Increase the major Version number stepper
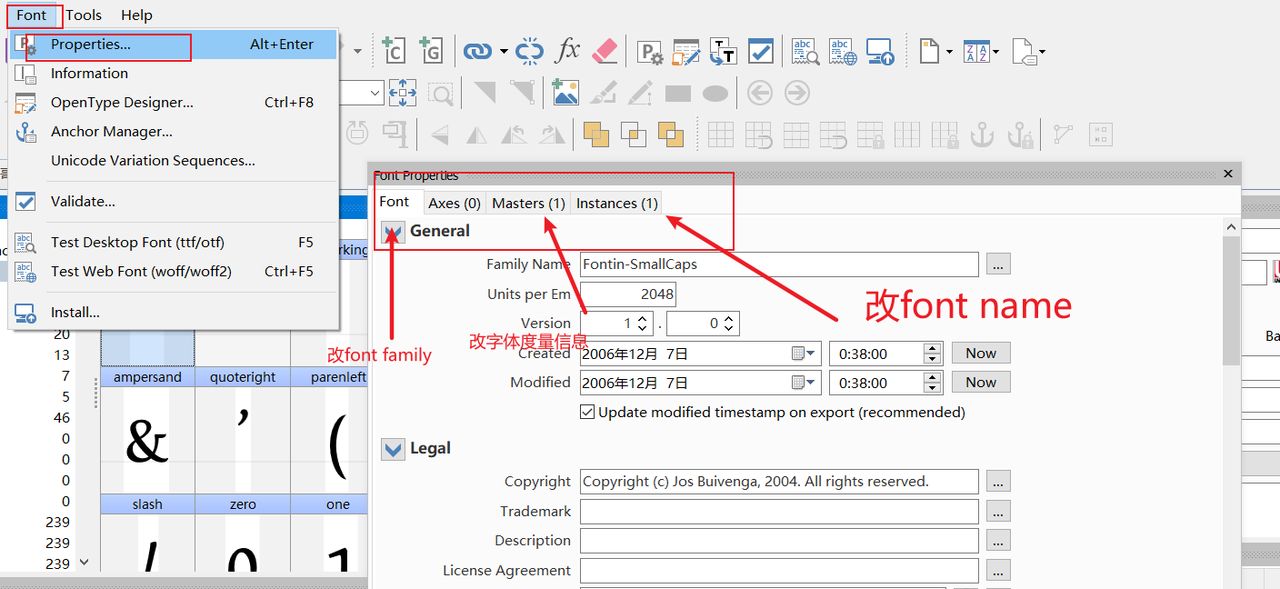 (643, 318)
